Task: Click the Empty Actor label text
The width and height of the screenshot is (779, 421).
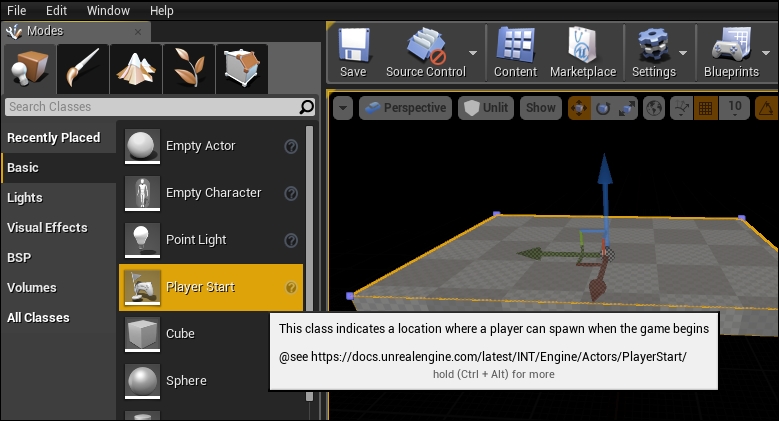Action: click(x=201, y=146)
